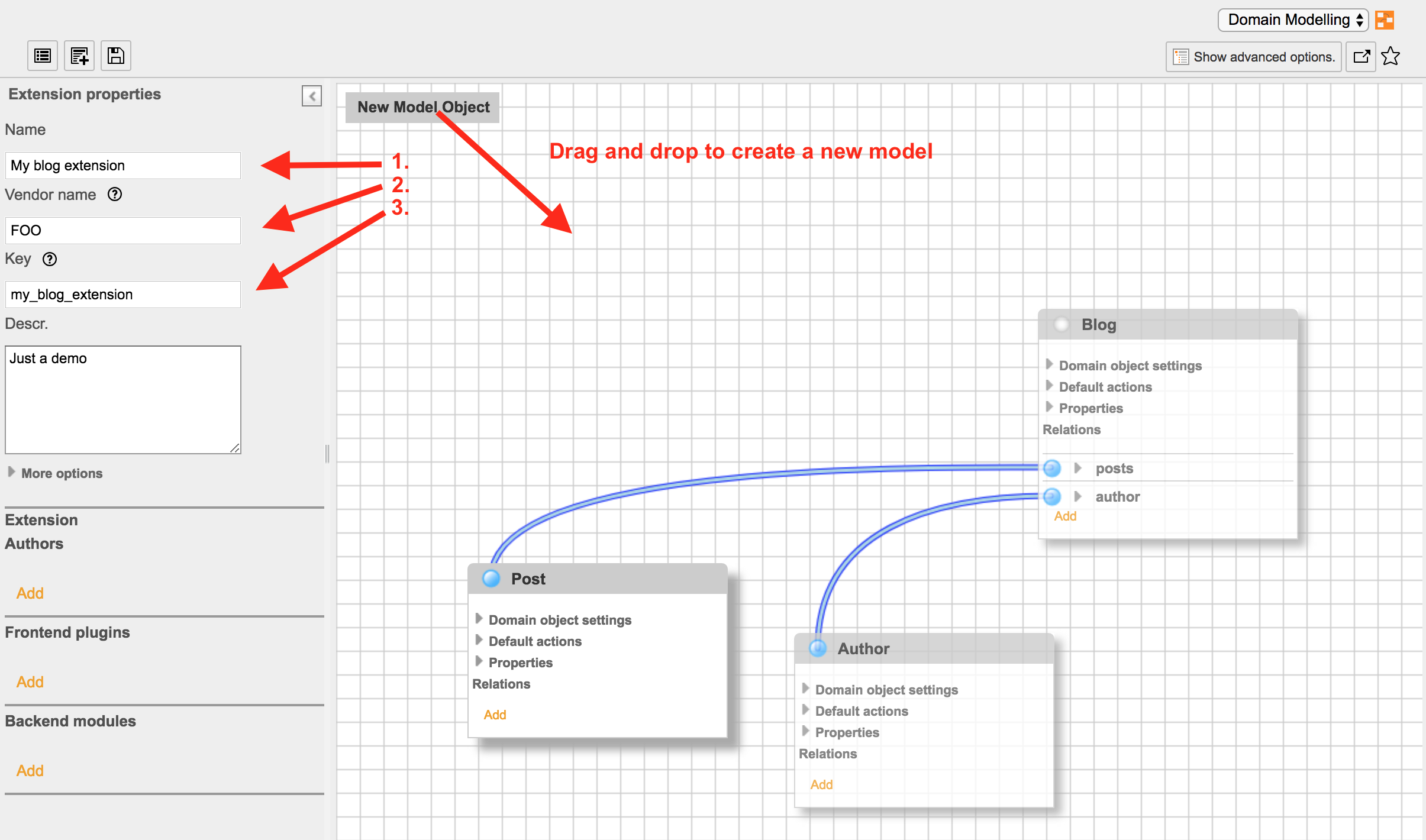Image resolution: width=1426 pixels, height=840 pixels.
Task: Toggle the round terminal on Blog's header
Action: tap(1062, 324)
